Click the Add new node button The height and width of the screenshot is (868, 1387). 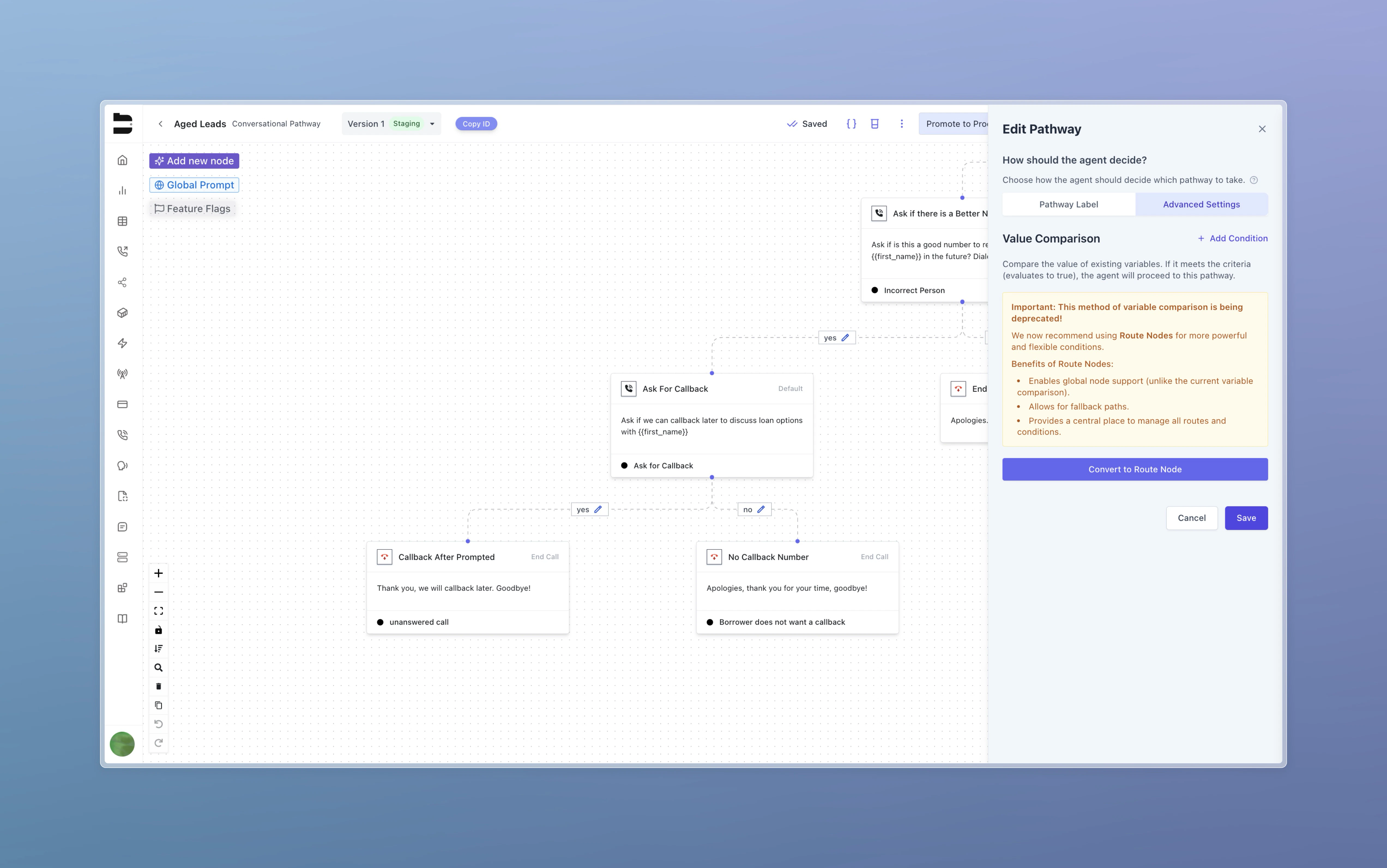click(x=194, y=161)
